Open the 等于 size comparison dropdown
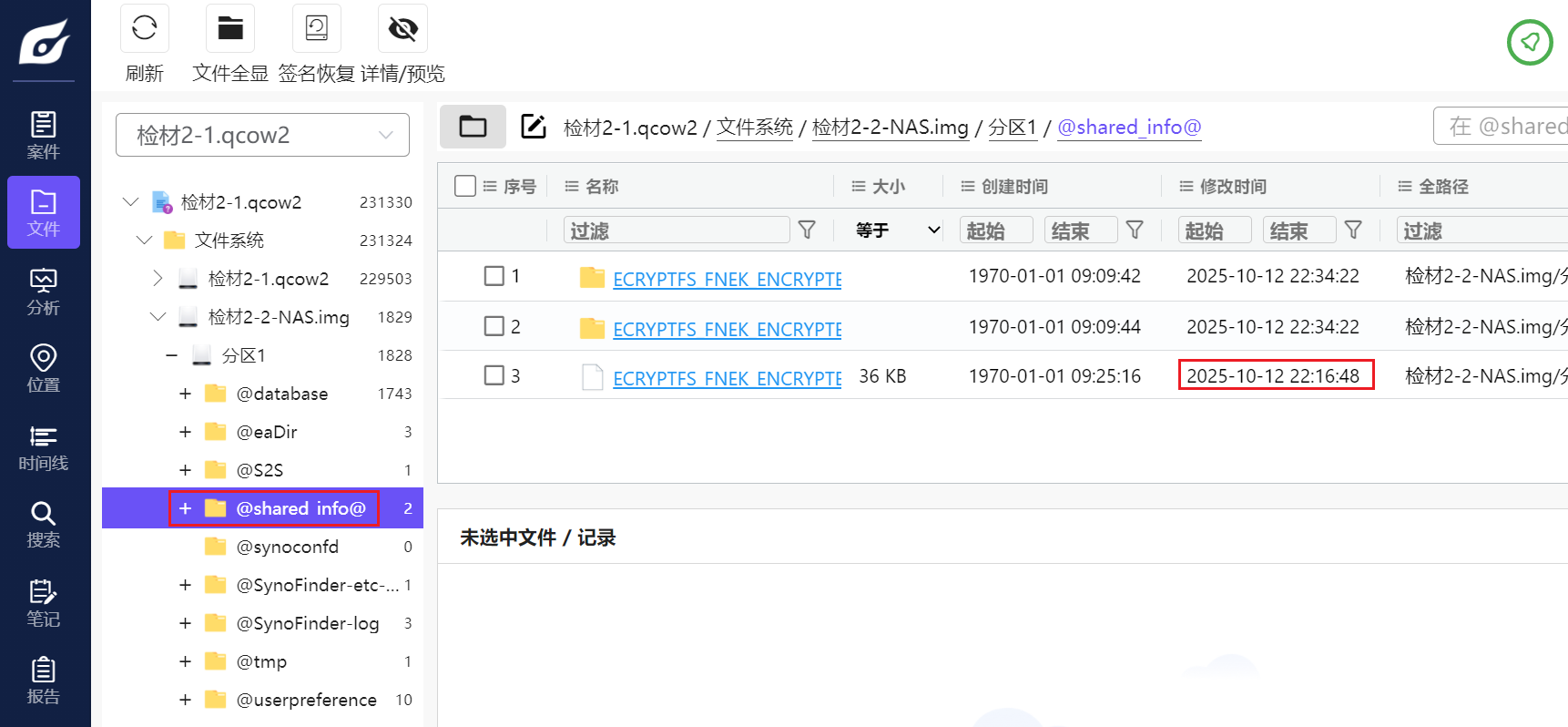The height and width of the screenshot is (727, 1568). 896,230
